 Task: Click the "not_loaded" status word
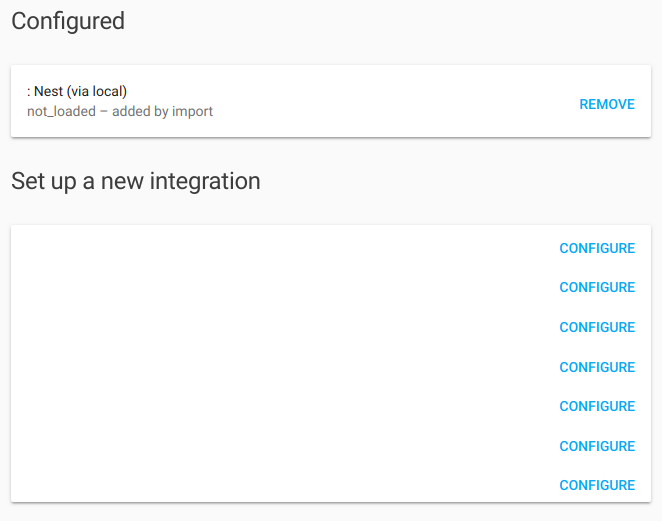click(x=61, y=111)
